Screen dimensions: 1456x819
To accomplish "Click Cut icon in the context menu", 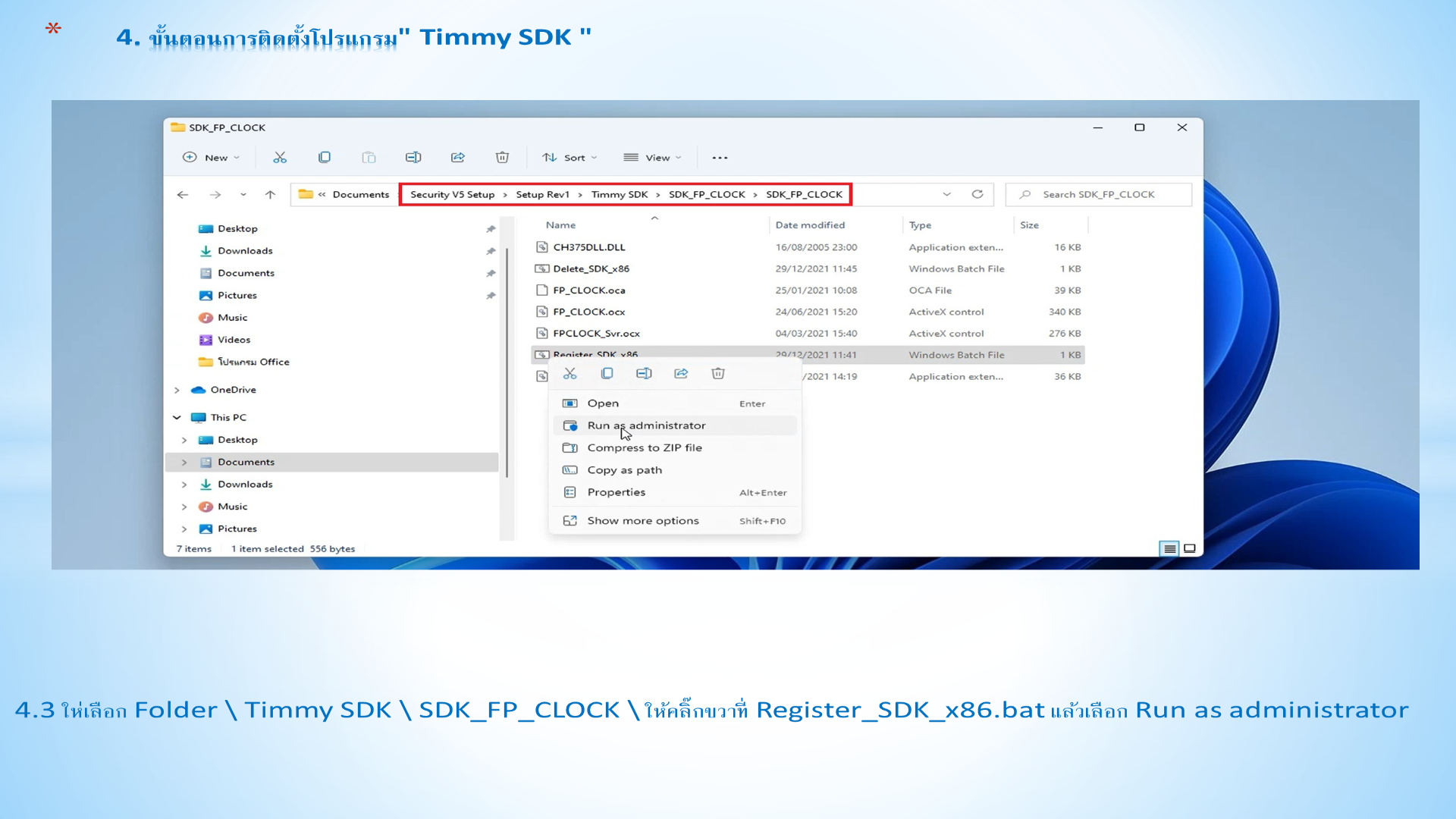I will pos(570,374).
